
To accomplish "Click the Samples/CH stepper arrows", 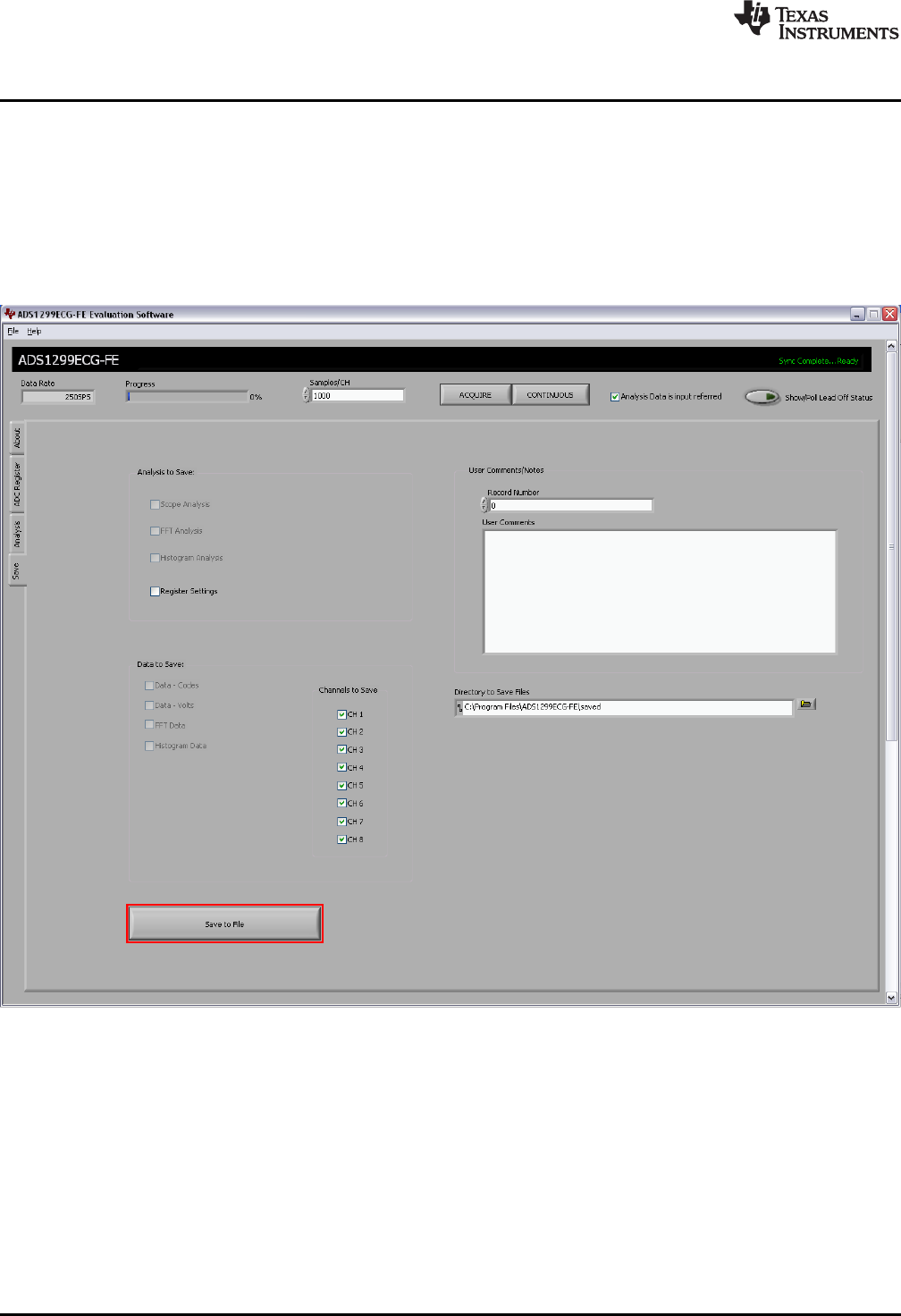I will pyautogui.click(x=306, y=395).
